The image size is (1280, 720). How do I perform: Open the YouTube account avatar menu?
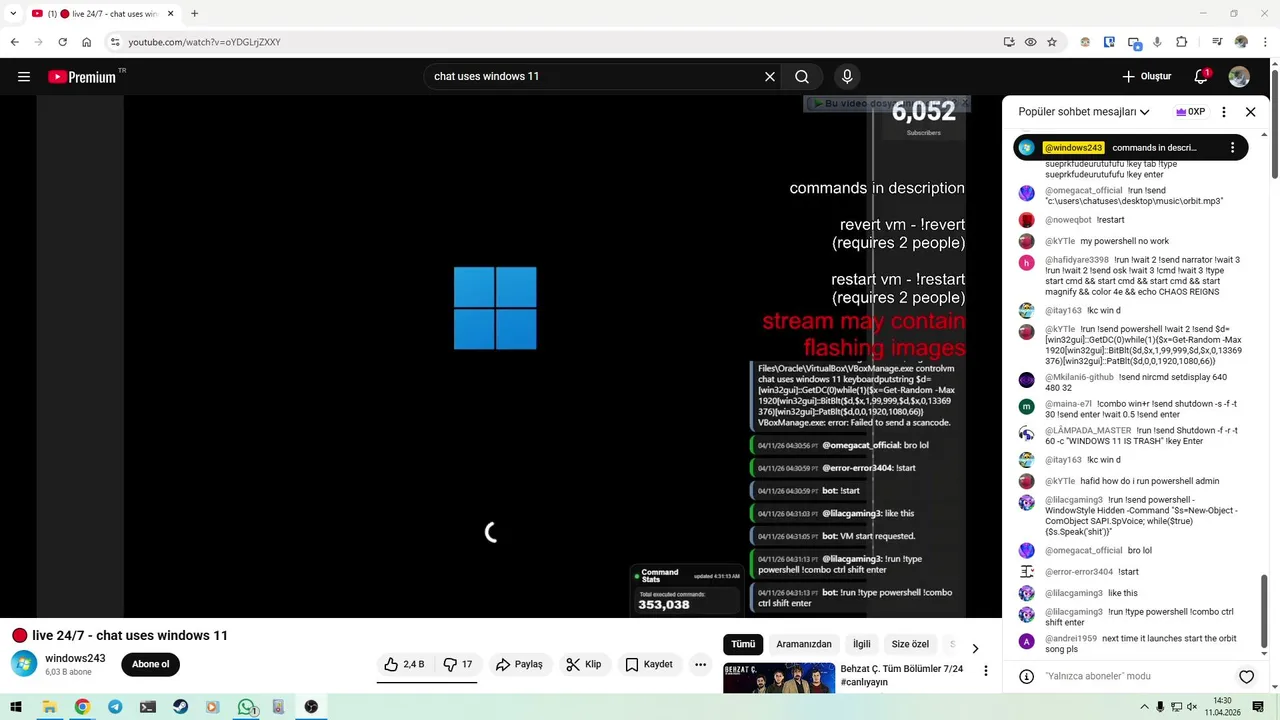[1239, 77]
